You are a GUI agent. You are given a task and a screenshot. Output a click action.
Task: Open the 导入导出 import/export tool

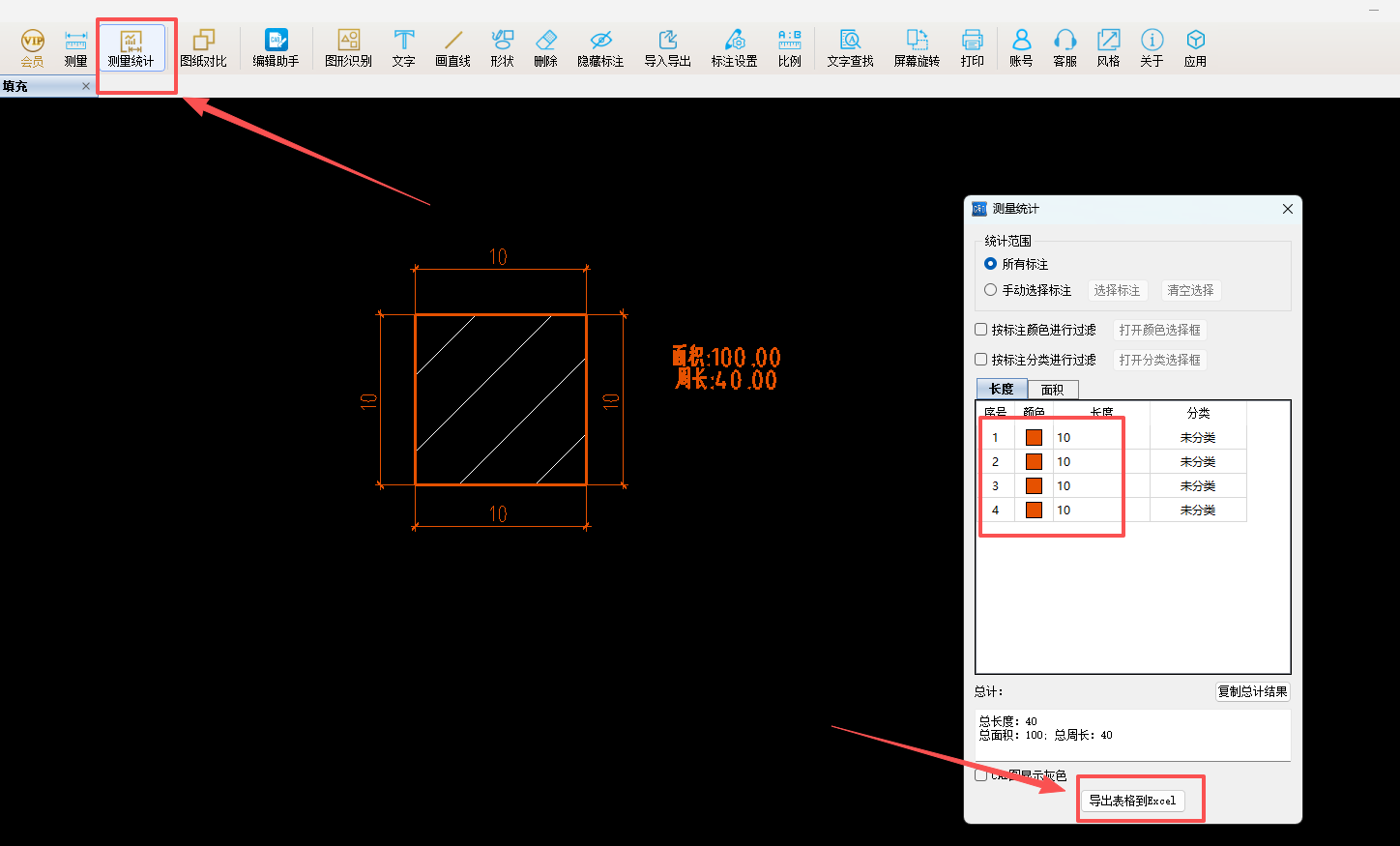(667, 47)
